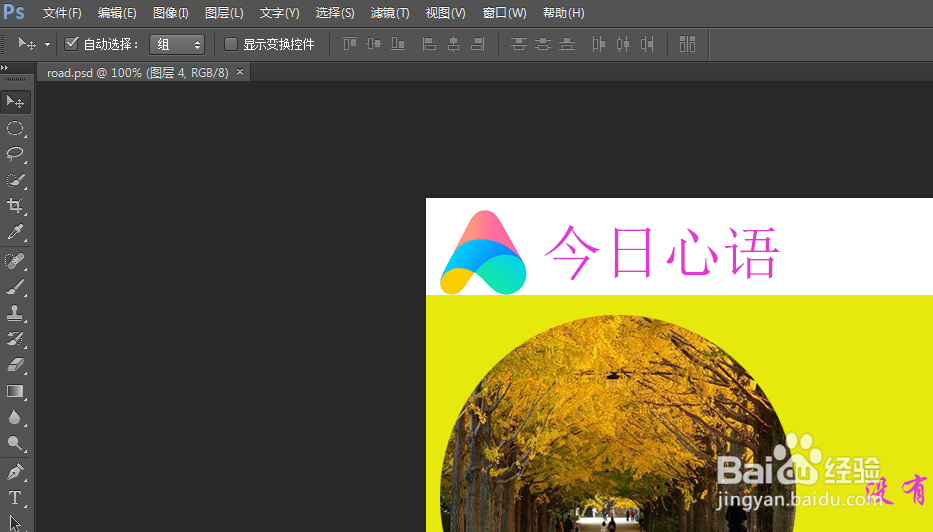
Task: Click Distribute Vertical Centers icon
Action: click(x=543, y=44)
